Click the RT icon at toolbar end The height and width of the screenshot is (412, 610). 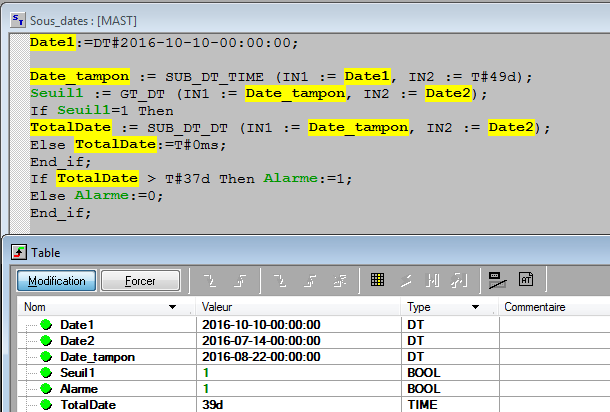pyautogui.click(x=526, y=281)
